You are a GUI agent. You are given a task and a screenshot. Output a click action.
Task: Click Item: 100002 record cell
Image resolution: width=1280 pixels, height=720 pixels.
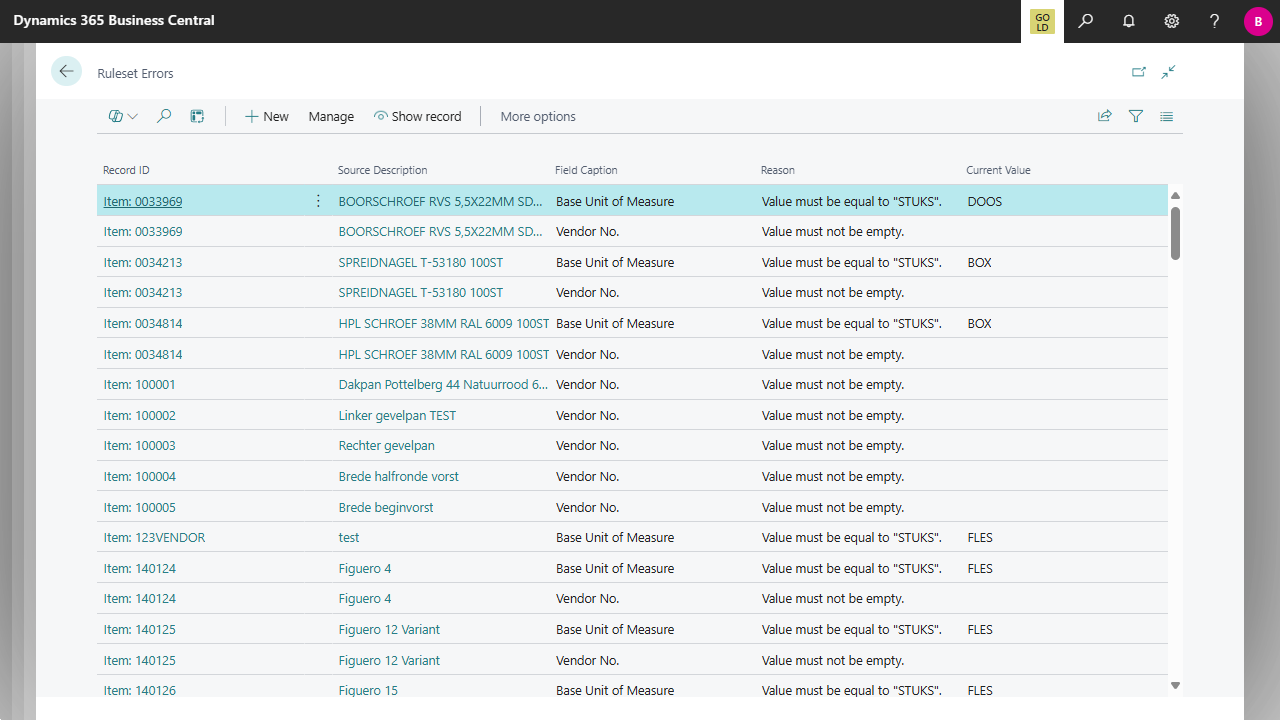tap(140, 415)
